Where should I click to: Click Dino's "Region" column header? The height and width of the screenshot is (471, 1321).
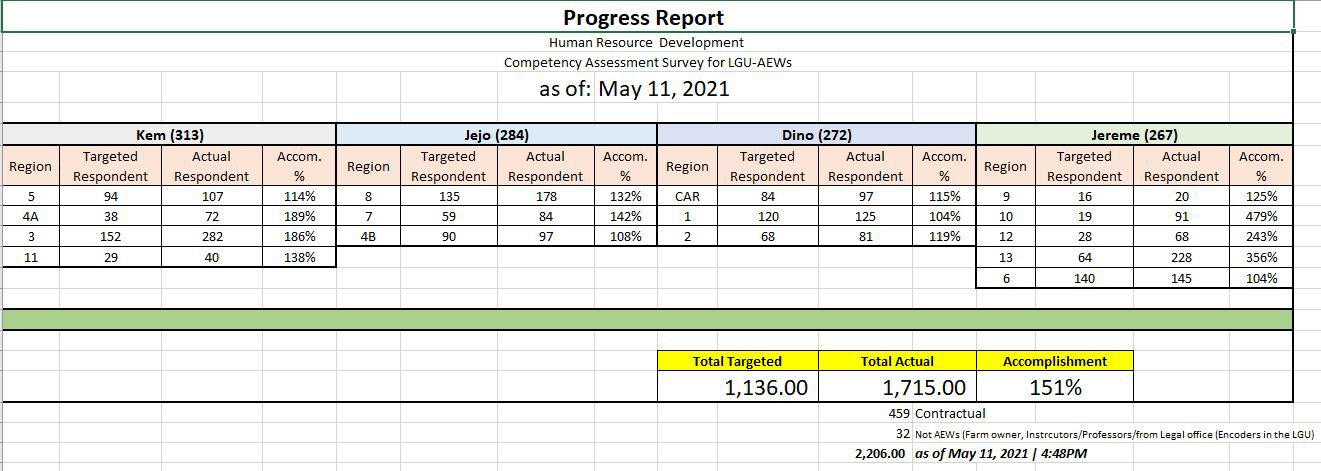point(687,166)
